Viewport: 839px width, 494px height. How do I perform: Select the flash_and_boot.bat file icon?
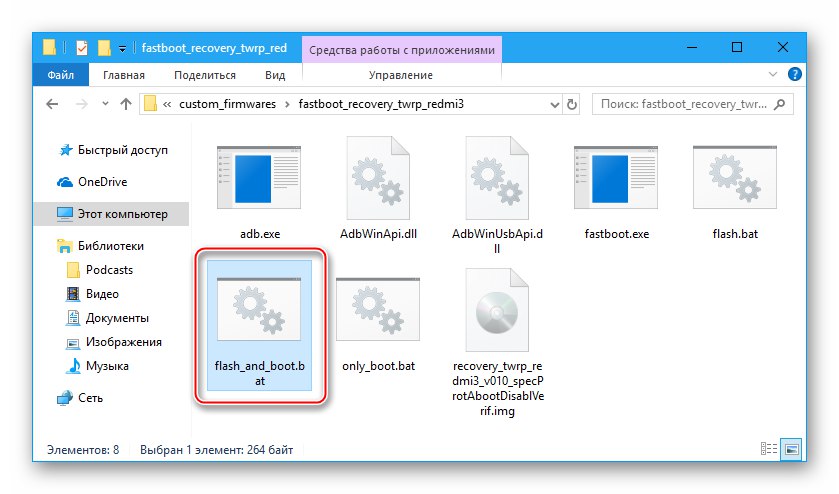click(259, 309)
